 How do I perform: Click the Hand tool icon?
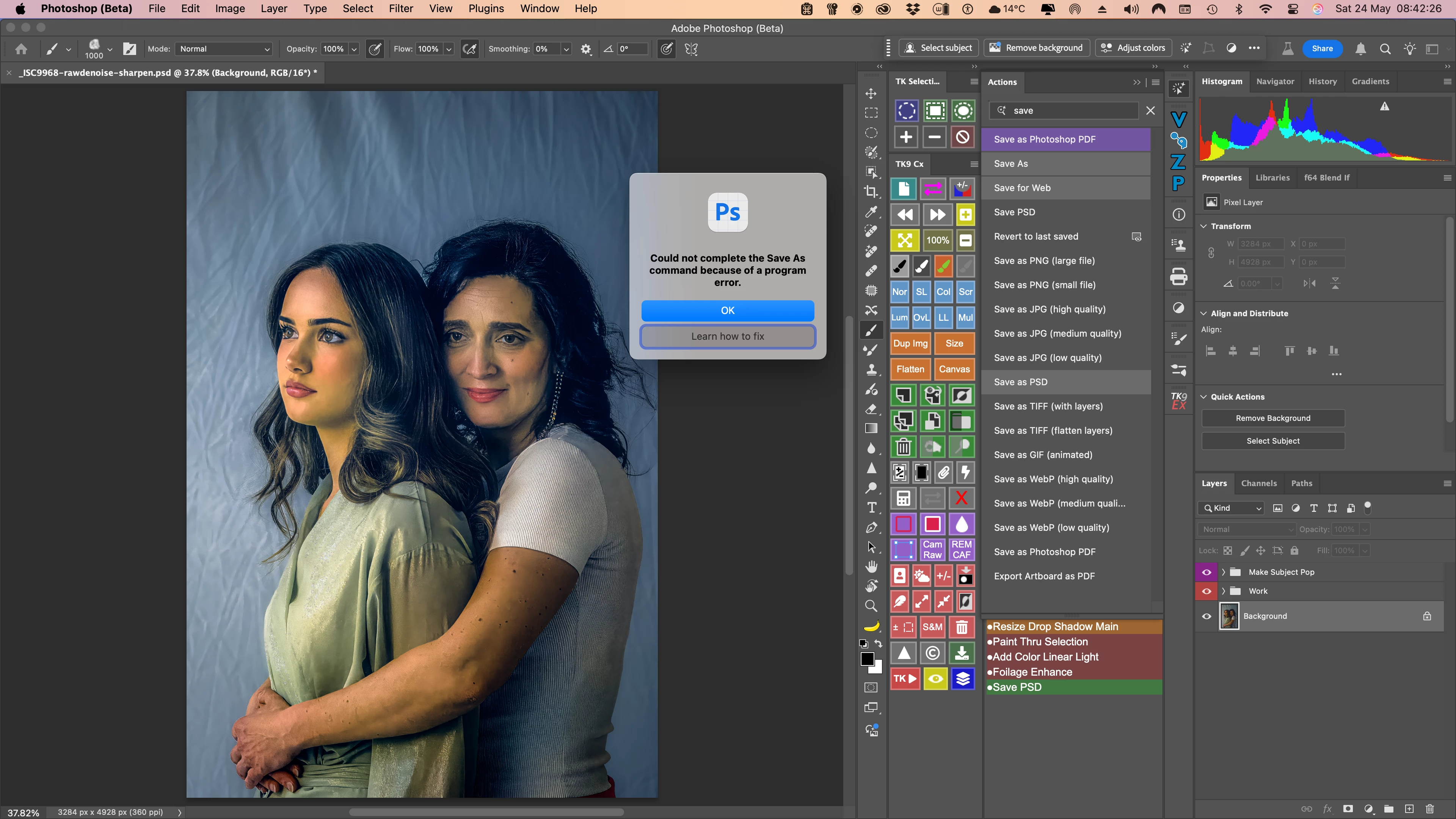872,566
